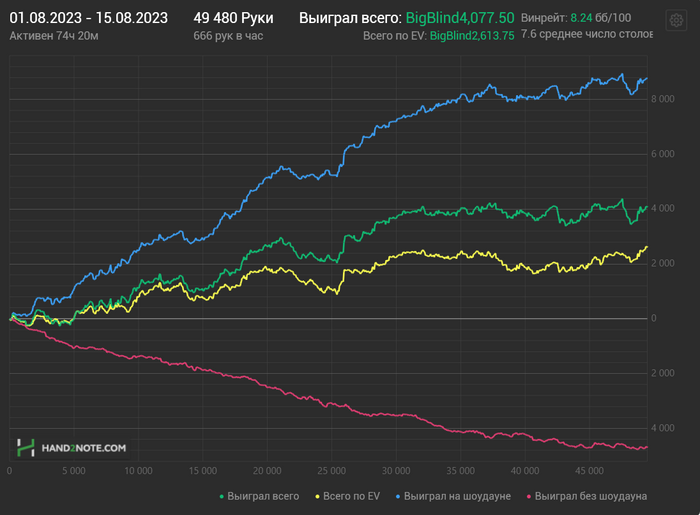
Task: Toggle the 'Выиграл на шоудауне' blue legend item
Action: 453,496
